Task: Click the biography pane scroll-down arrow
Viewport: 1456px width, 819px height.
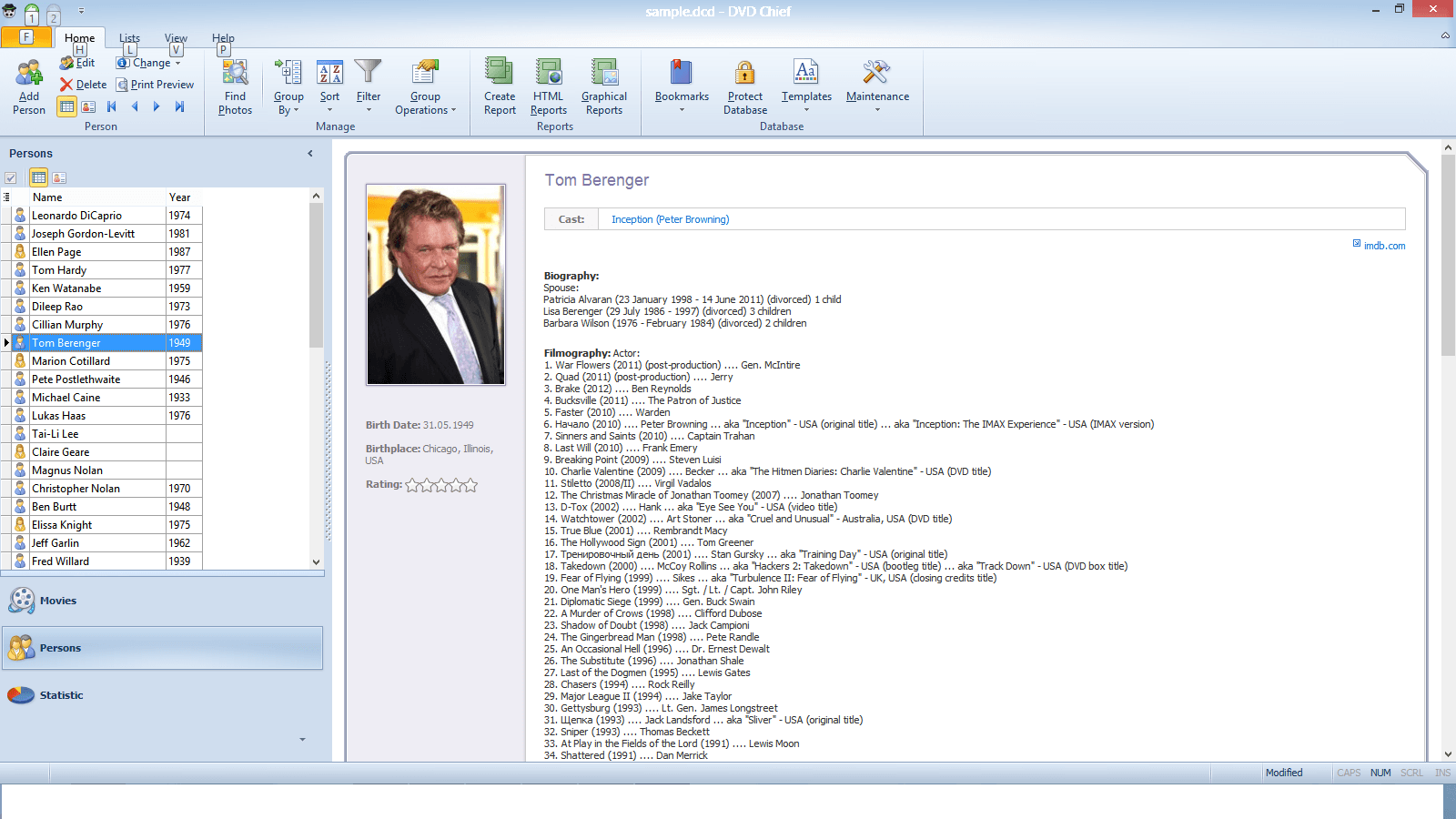Action: pos(1448,753)
